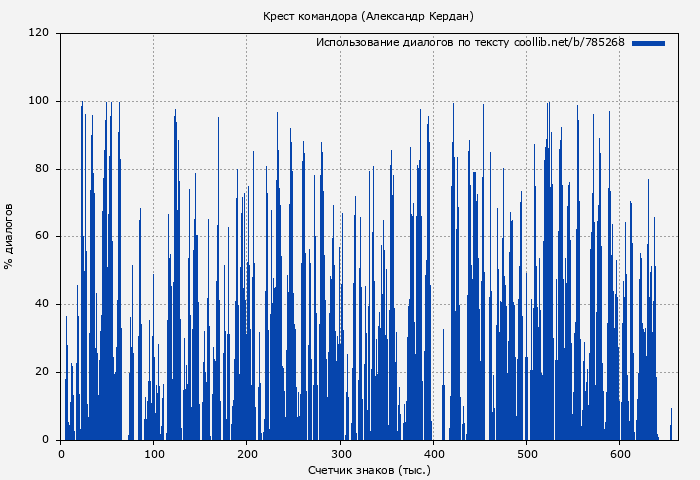Click the y-axis label '% диалогов'

[x=9, y=236]
